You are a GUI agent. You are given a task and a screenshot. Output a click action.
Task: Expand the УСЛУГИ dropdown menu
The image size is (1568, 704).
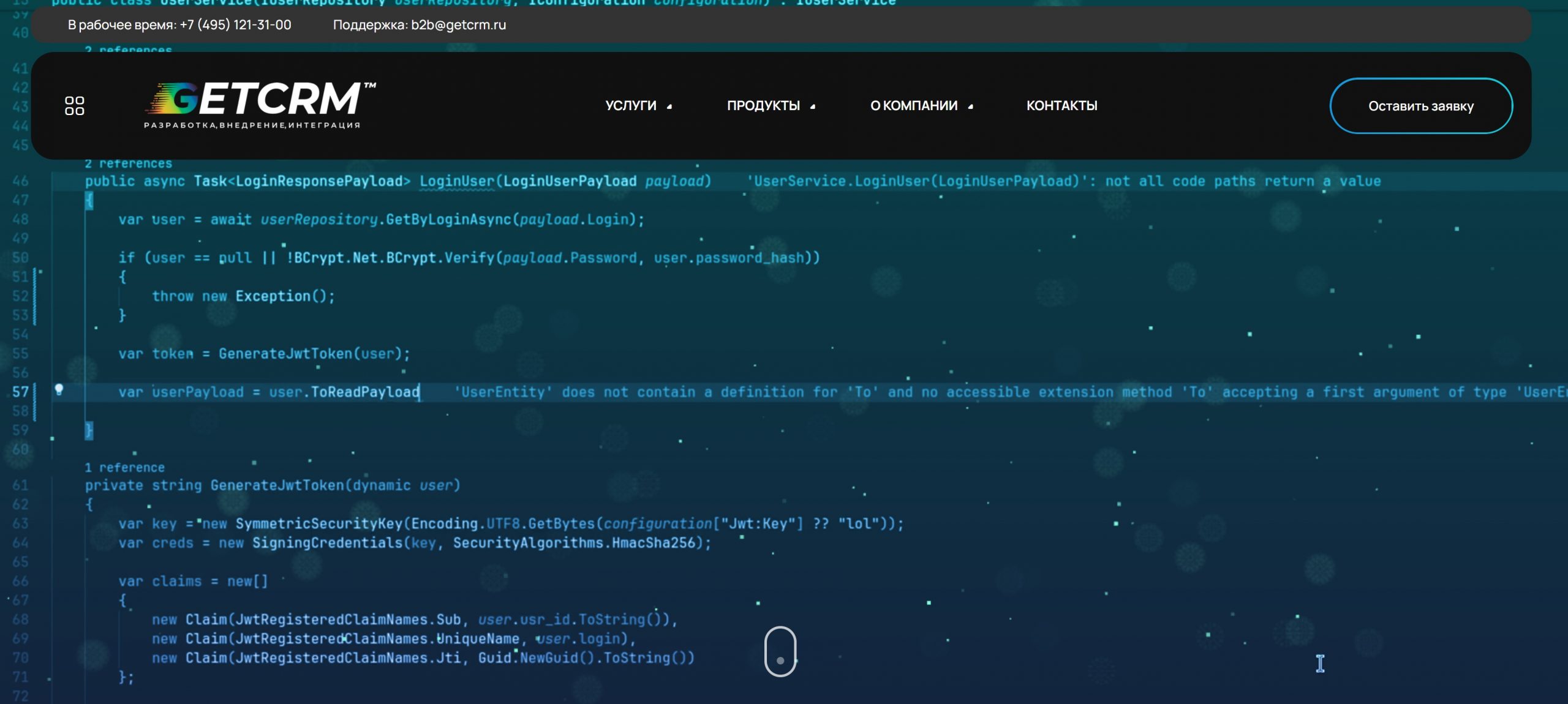(x=638, y=106)
